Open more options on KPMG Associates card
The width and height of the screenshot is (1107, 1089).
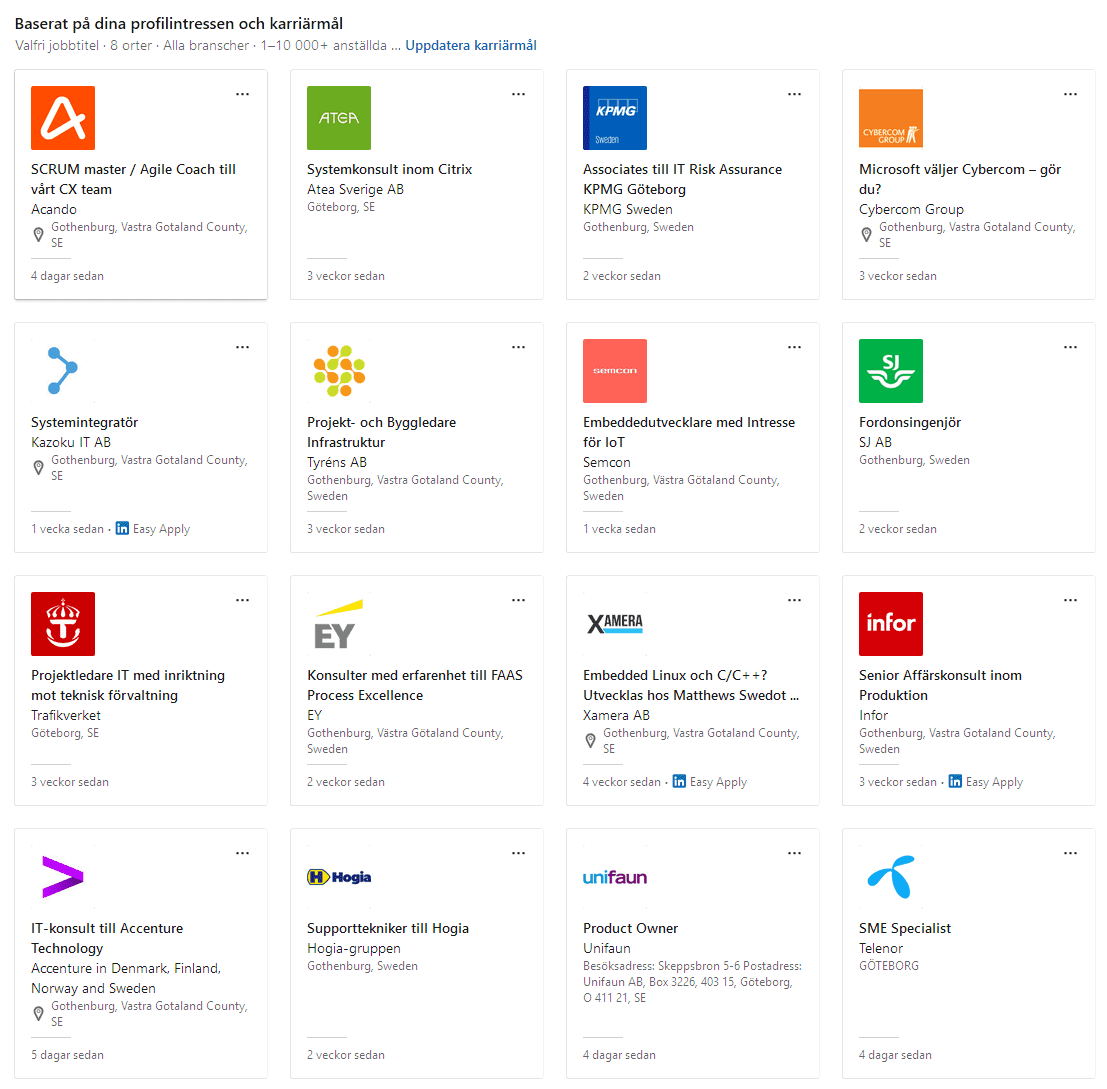click(x=794, y=94)
